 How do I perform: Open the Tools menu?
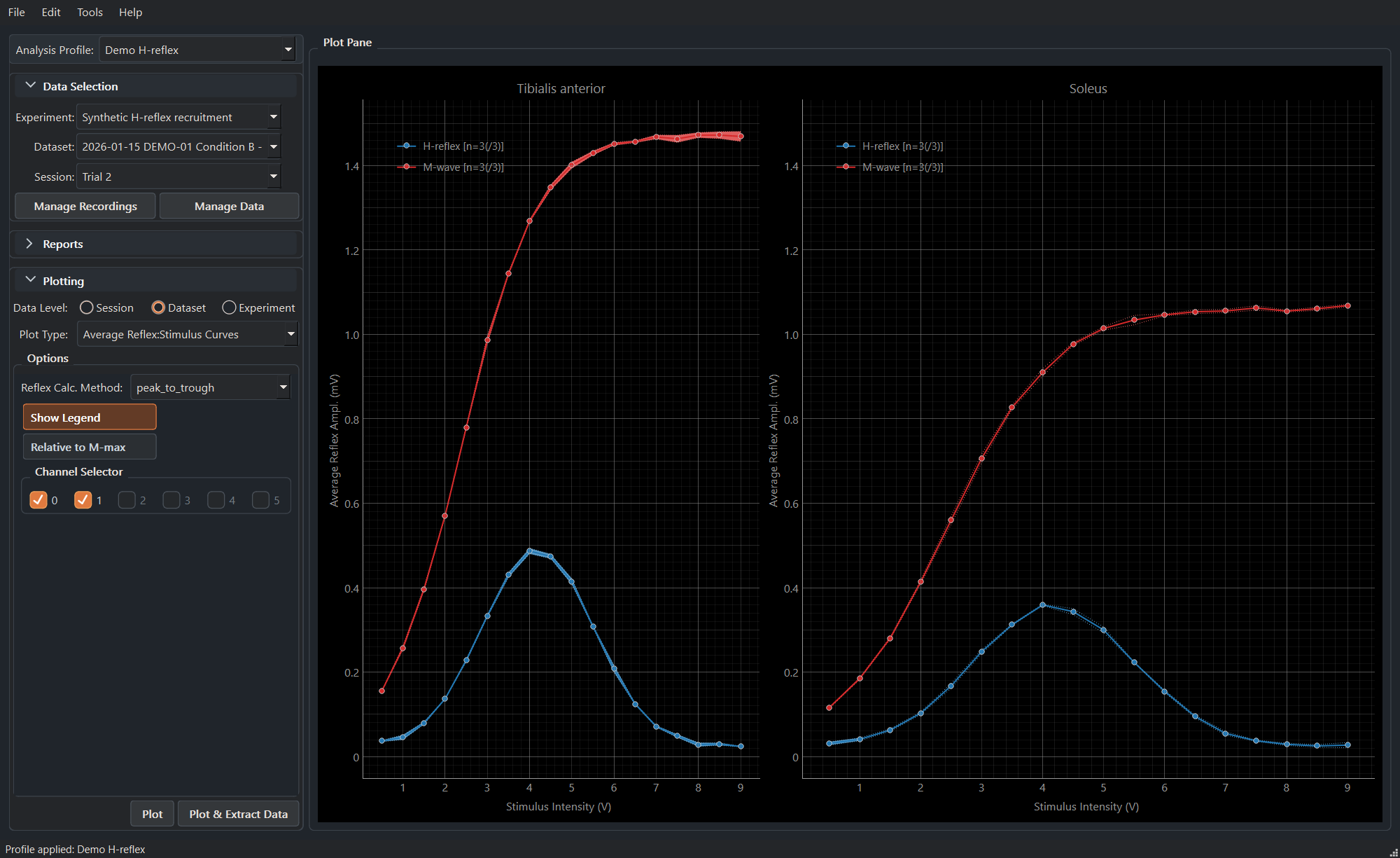(90, 12)
